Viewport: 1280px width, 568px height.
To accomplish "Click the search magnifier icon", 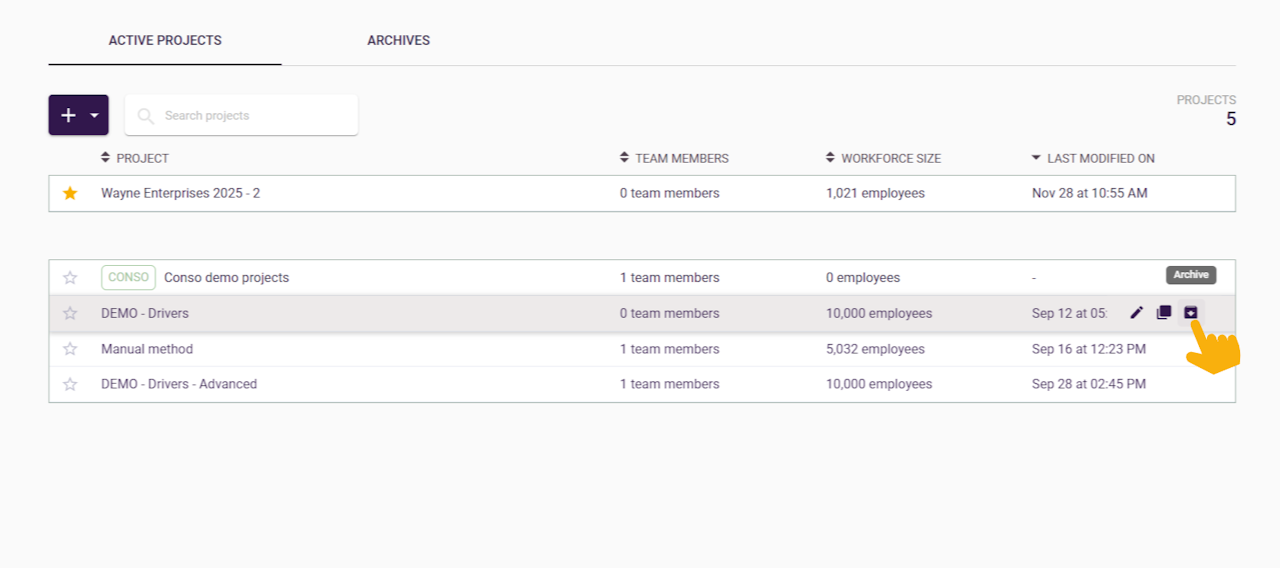I will pos(145,116).
